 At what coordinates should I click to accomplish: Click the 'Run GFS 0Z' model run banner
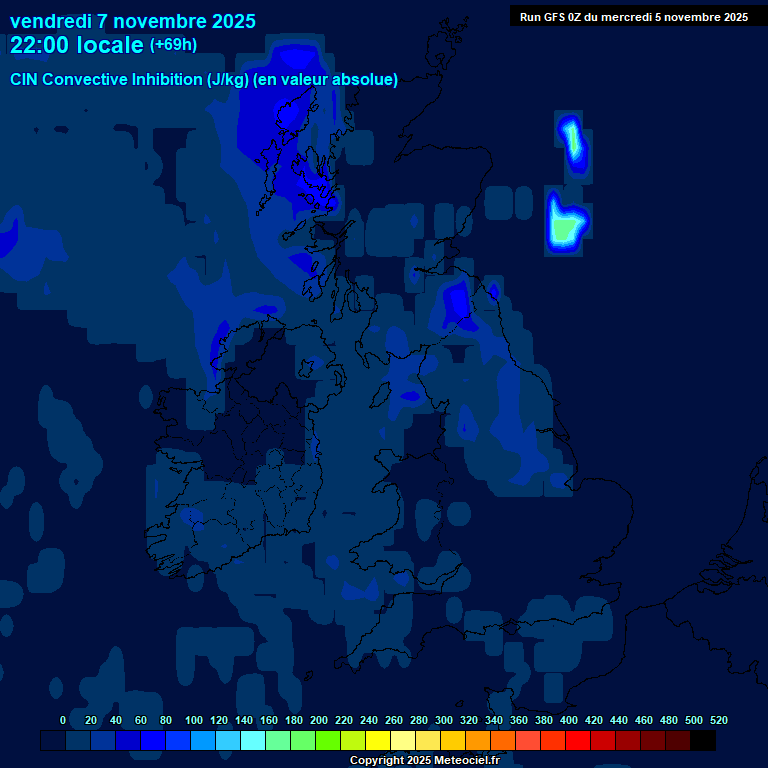tap(634, 17)
